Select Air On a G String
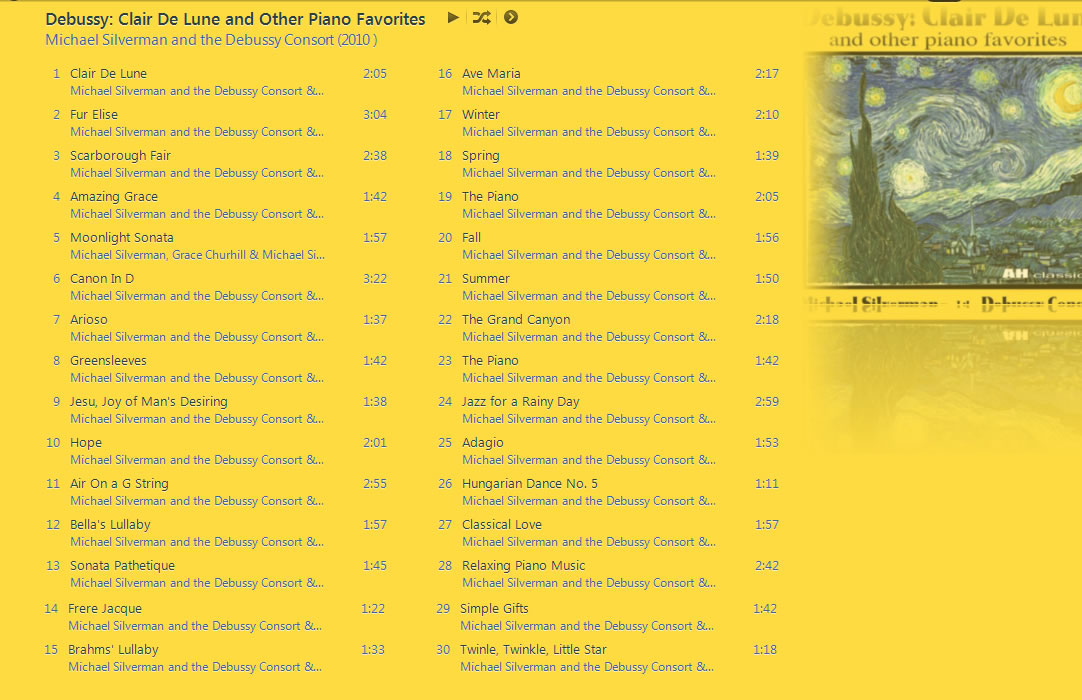 [119, 483]
